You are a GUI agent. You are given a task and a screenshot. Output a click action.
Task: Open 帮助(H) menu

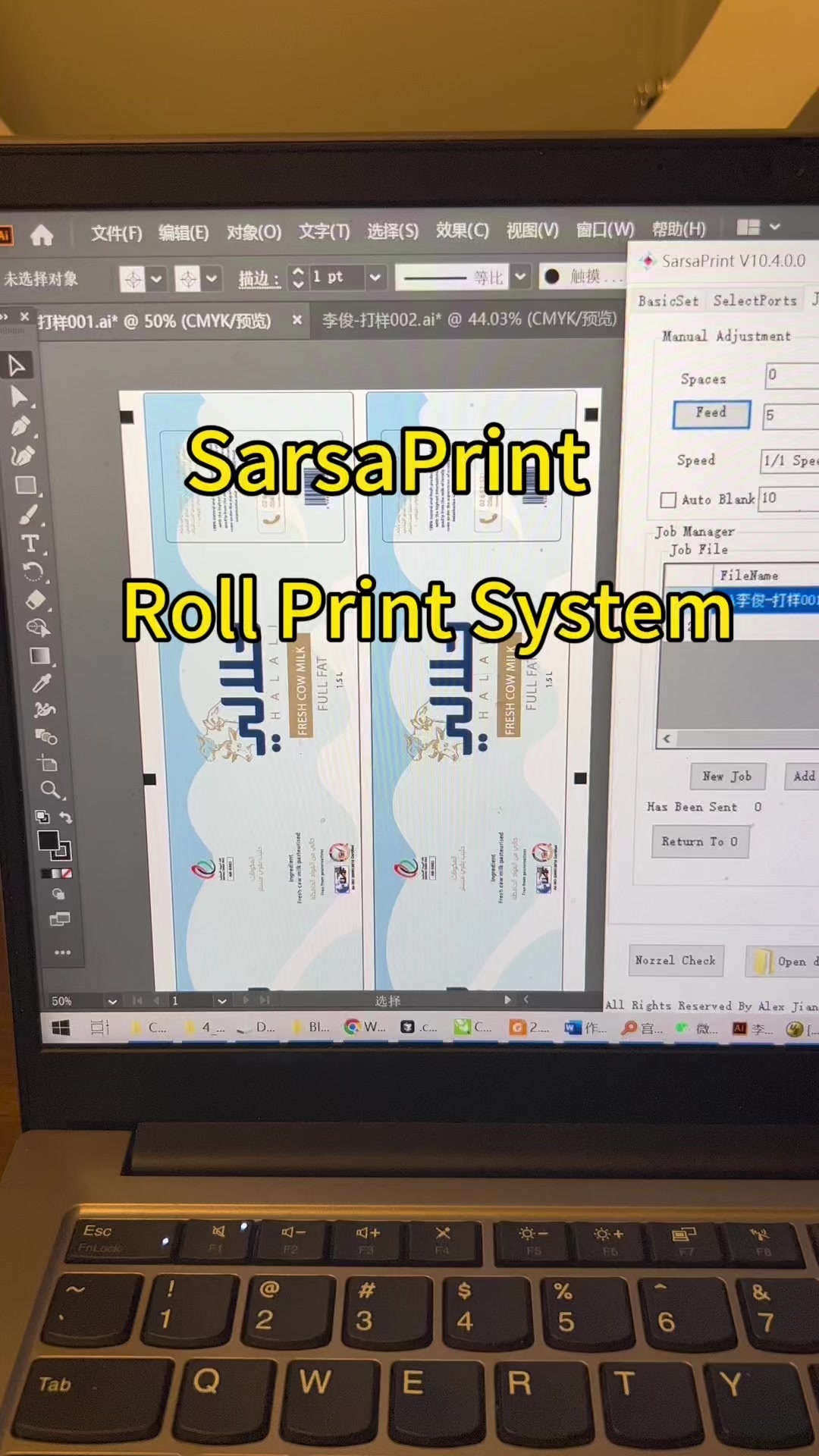[x=679, y=228]
